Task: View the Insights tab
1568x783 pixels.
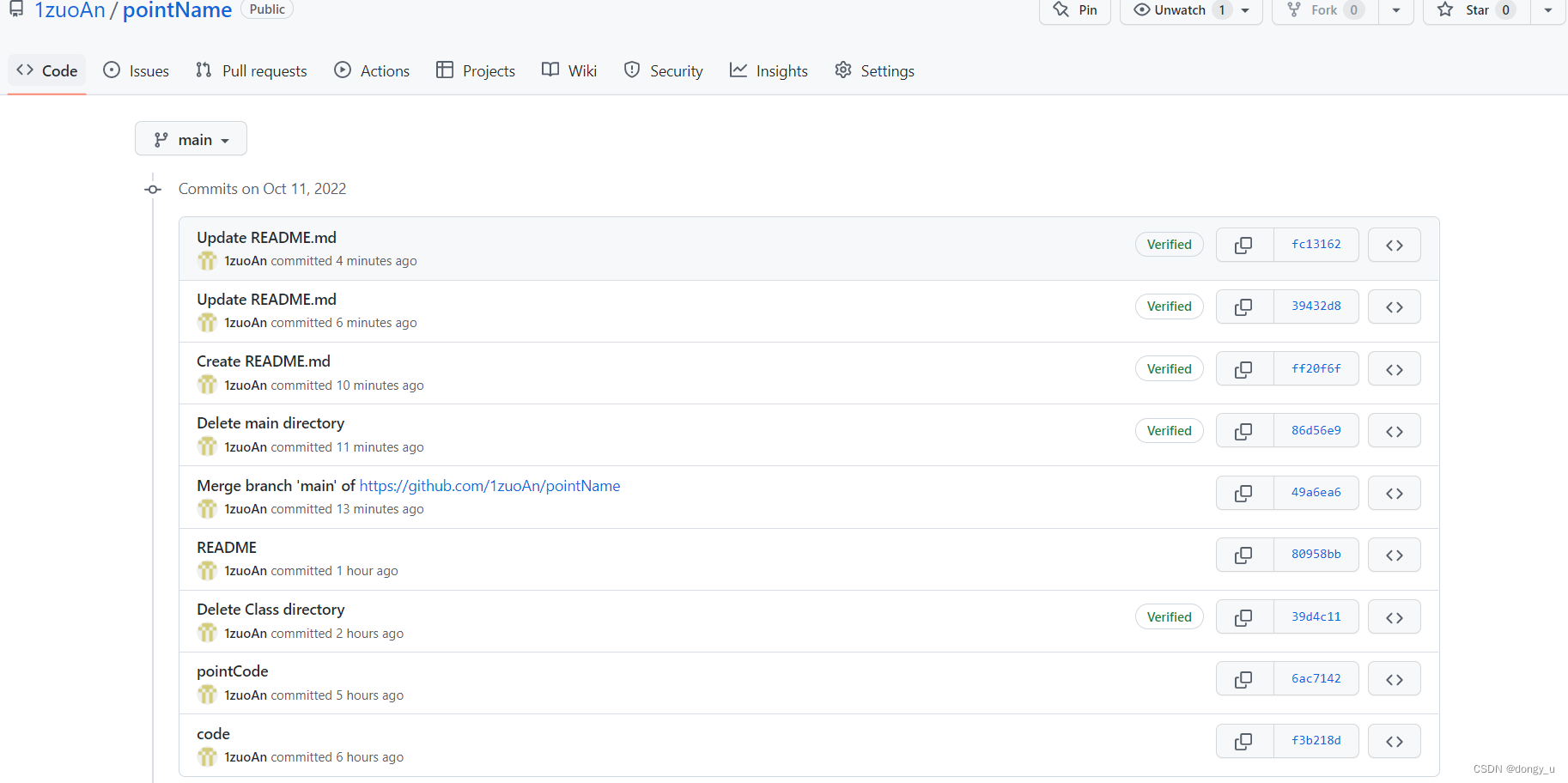Action: [769, 70]
